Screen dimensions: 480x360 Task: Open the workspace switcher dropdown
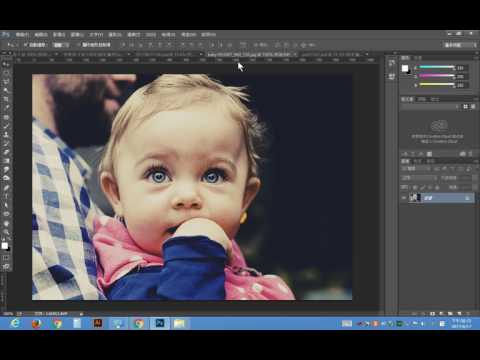pos(461,45)
